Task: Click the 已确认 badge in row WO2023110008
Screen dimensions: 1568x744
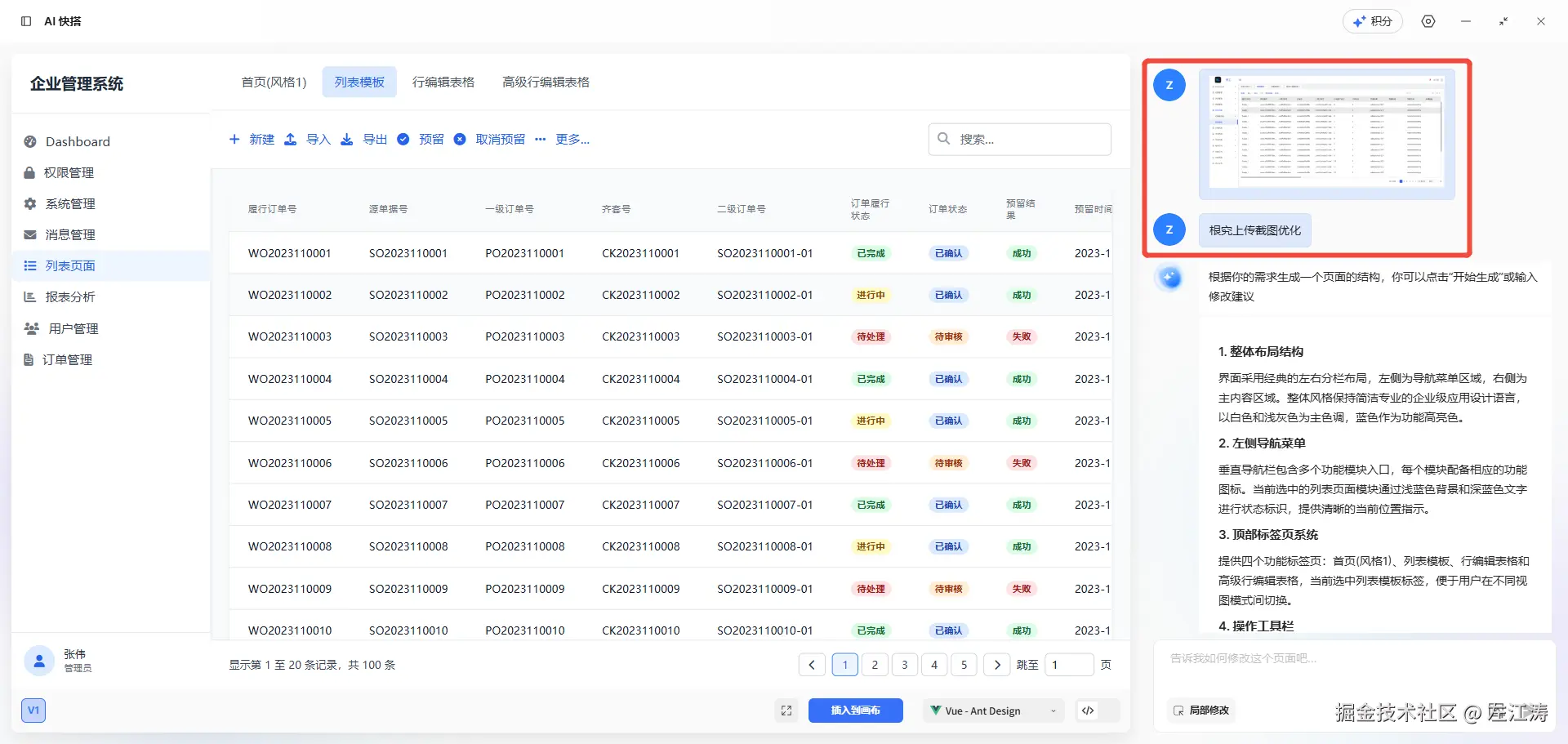Action: [948, 546]
